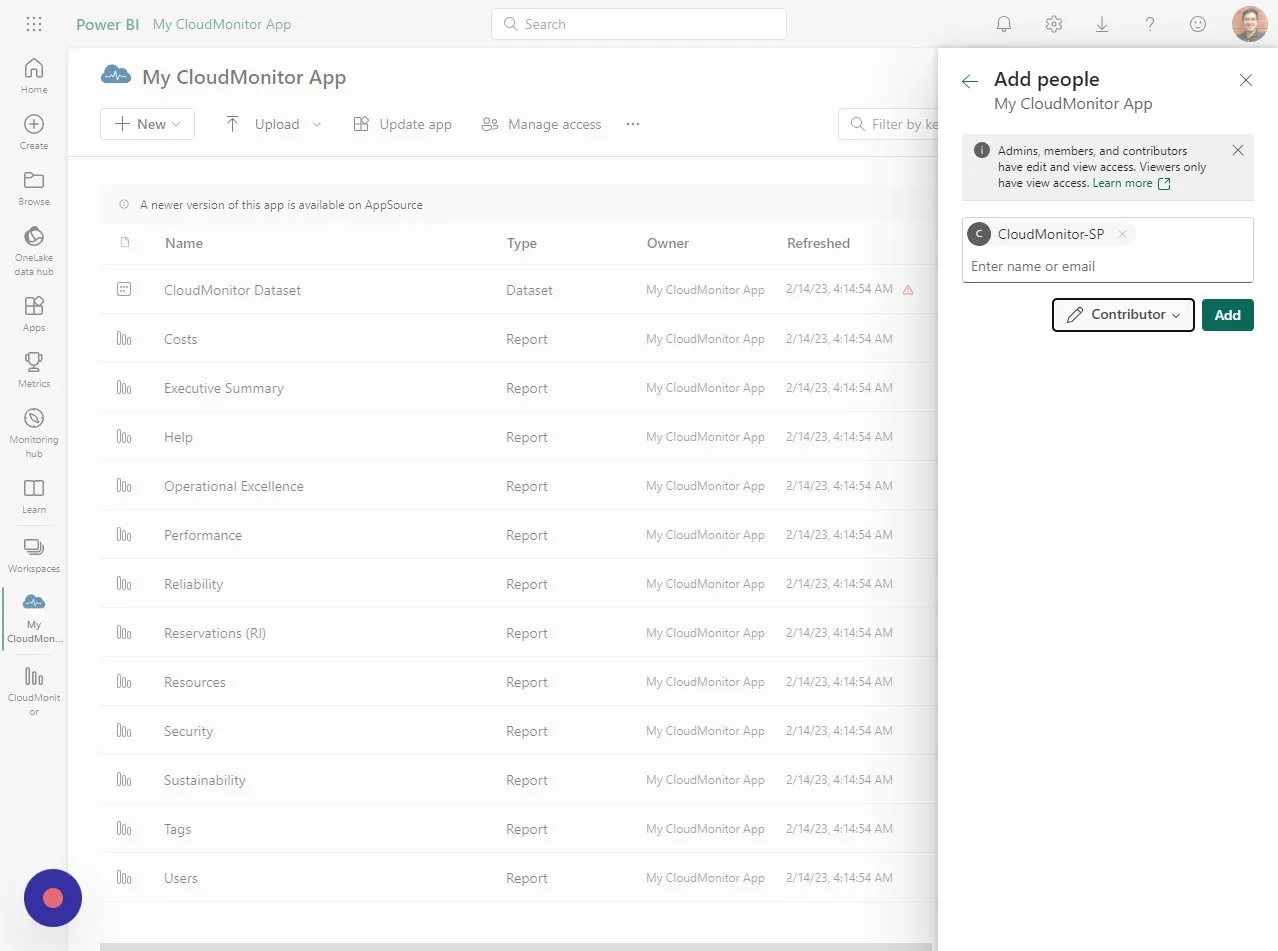Click the red record floating button

pyautogui.click(x=53, y=898)
